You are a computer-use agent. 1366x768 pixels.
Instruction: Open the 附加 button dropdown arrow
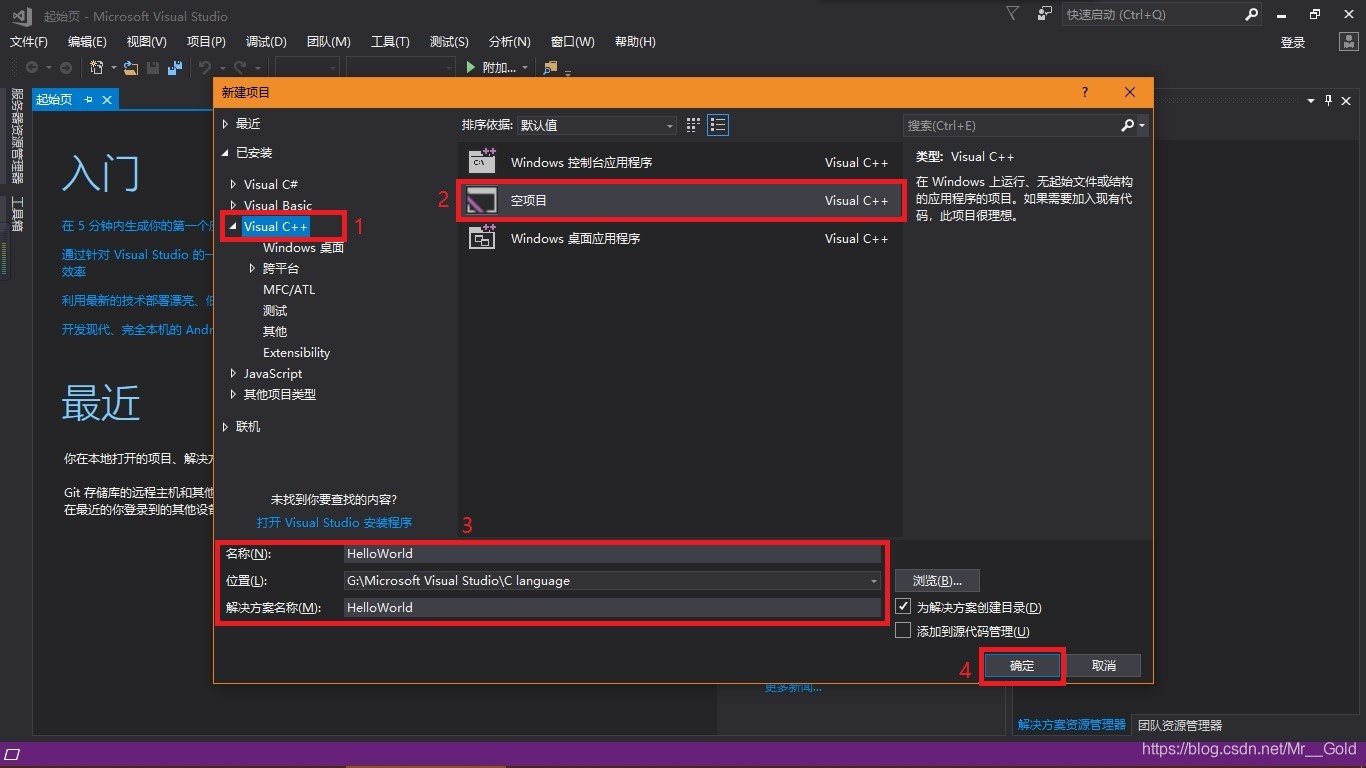[x=525, y=68]
